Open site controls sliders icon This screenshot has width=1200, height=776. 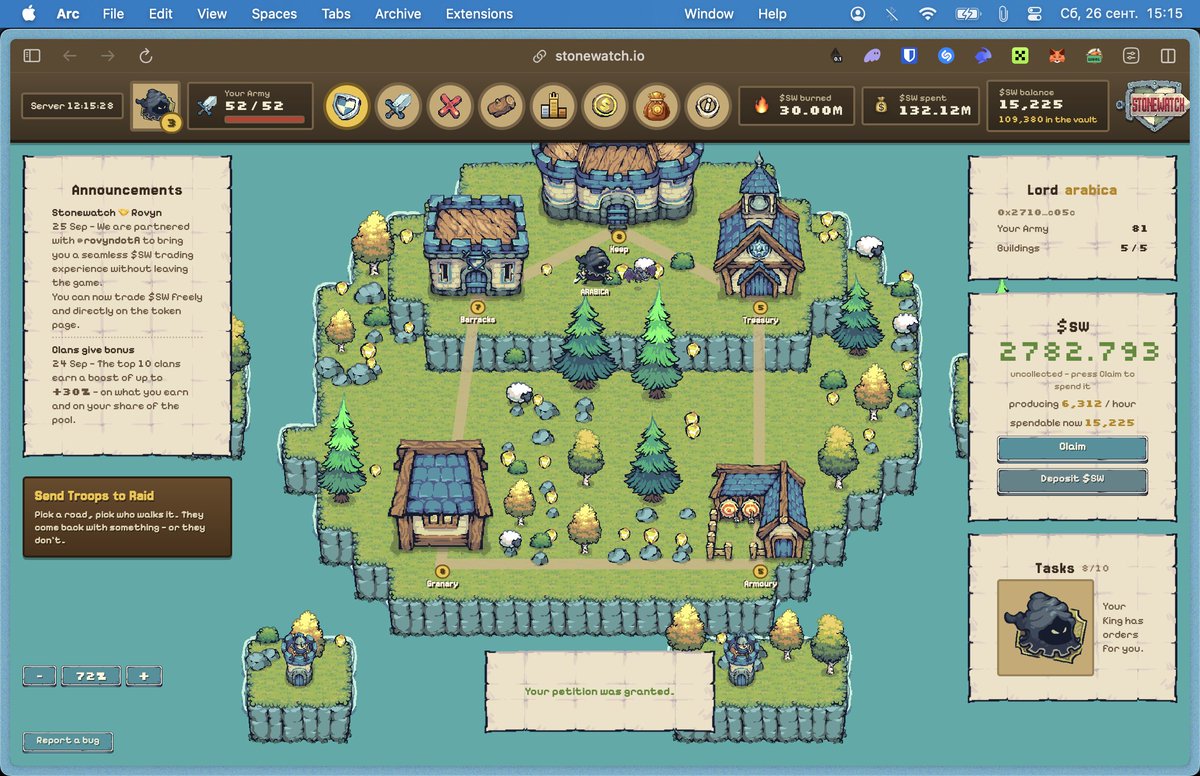1131,56
